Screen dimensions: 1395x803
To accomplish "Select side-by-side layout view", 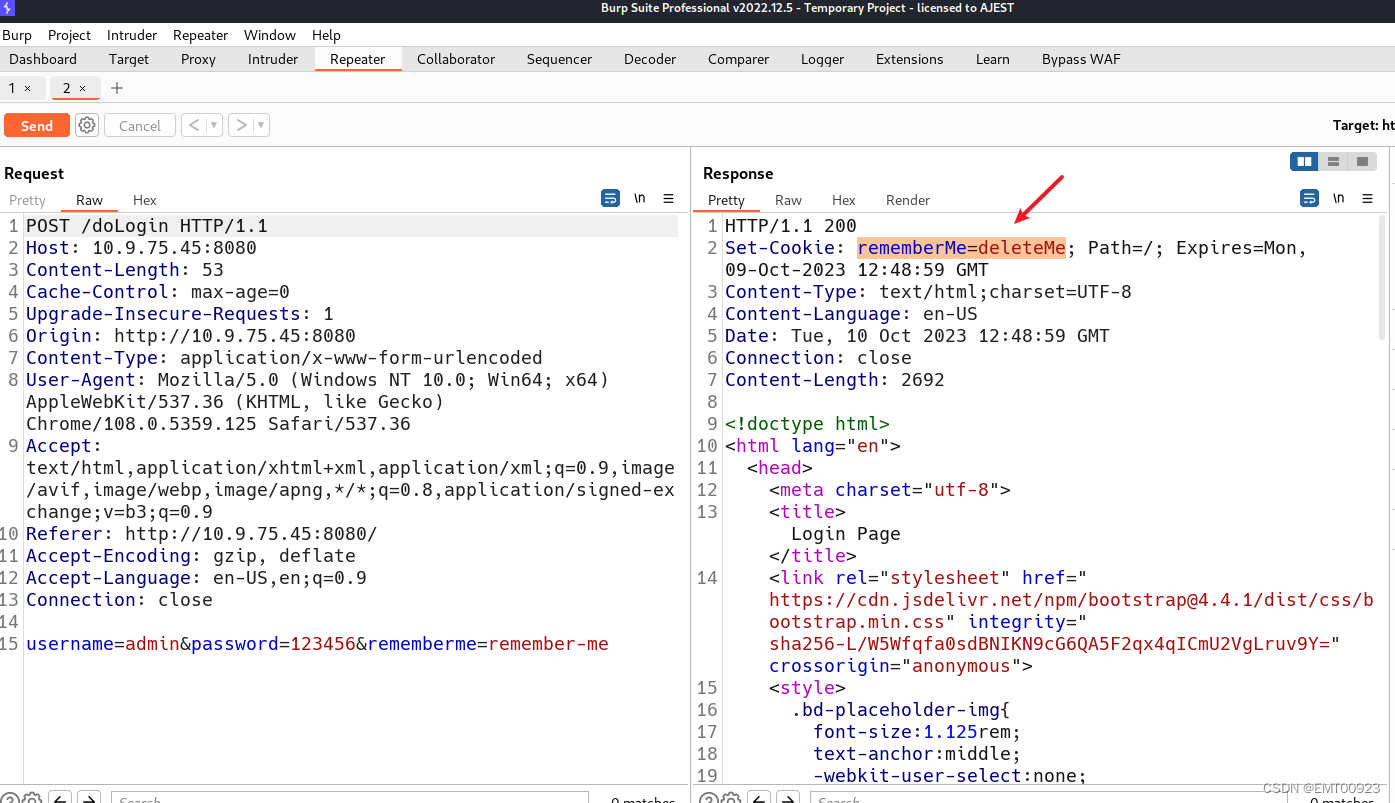I will click(1304, 161).
